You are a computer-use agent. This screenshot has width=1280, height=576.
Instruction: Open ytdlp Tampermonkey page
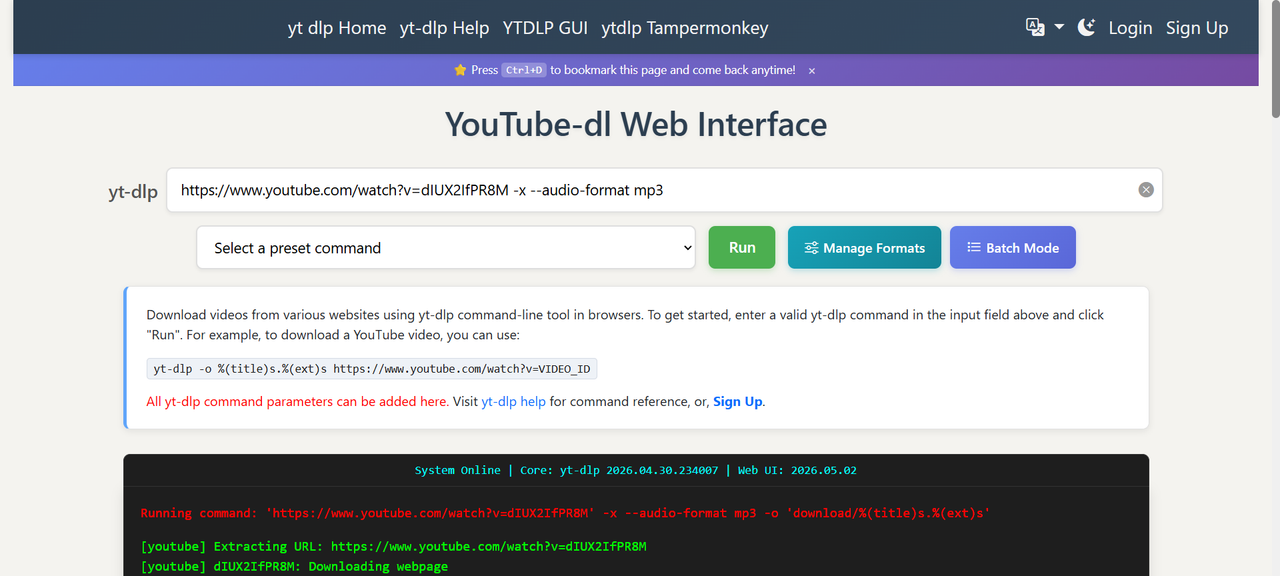[685, 28]
